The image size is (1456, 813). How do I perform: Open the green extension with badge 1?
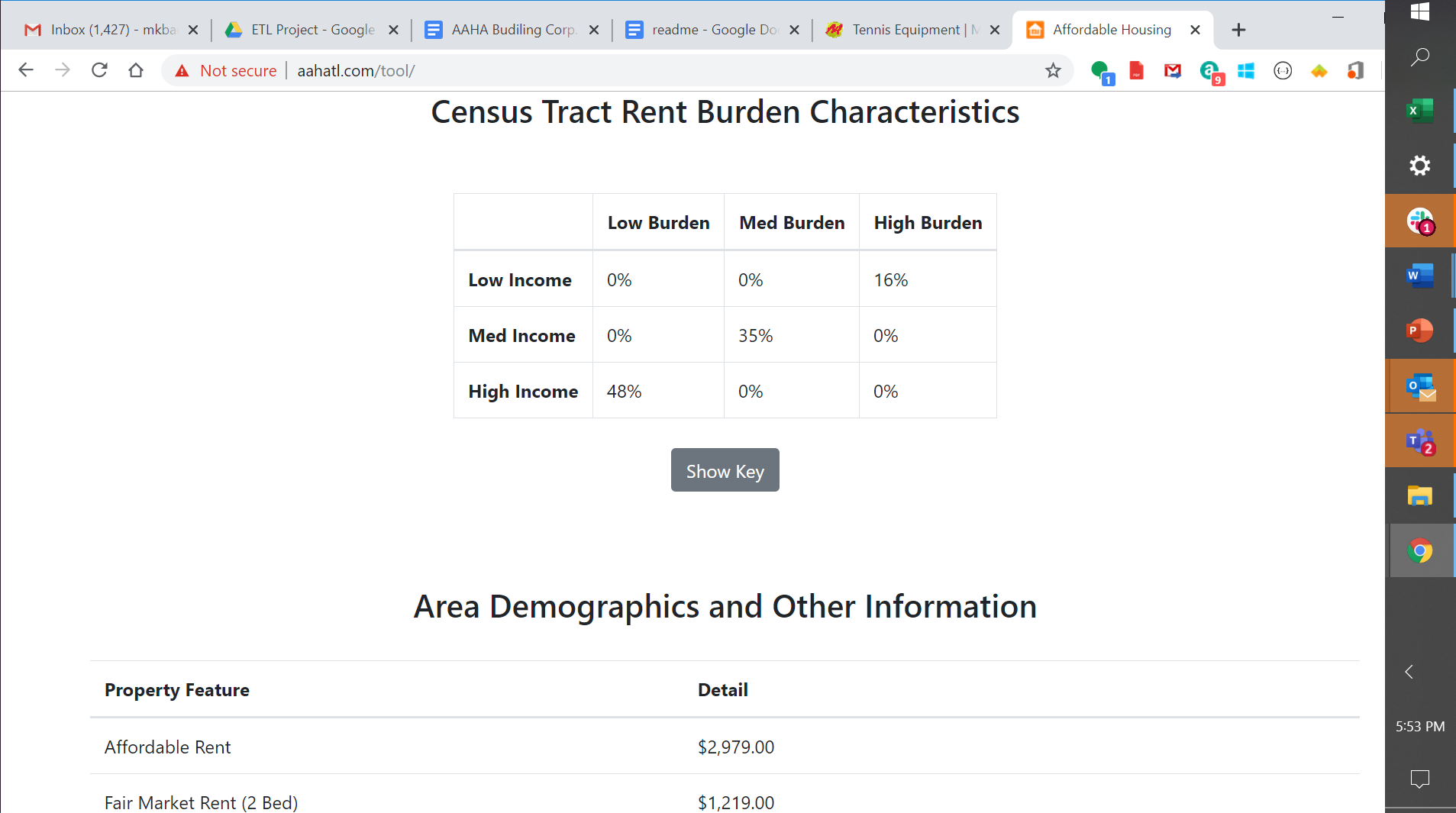pyautogui.click(x=1102, y=72)
